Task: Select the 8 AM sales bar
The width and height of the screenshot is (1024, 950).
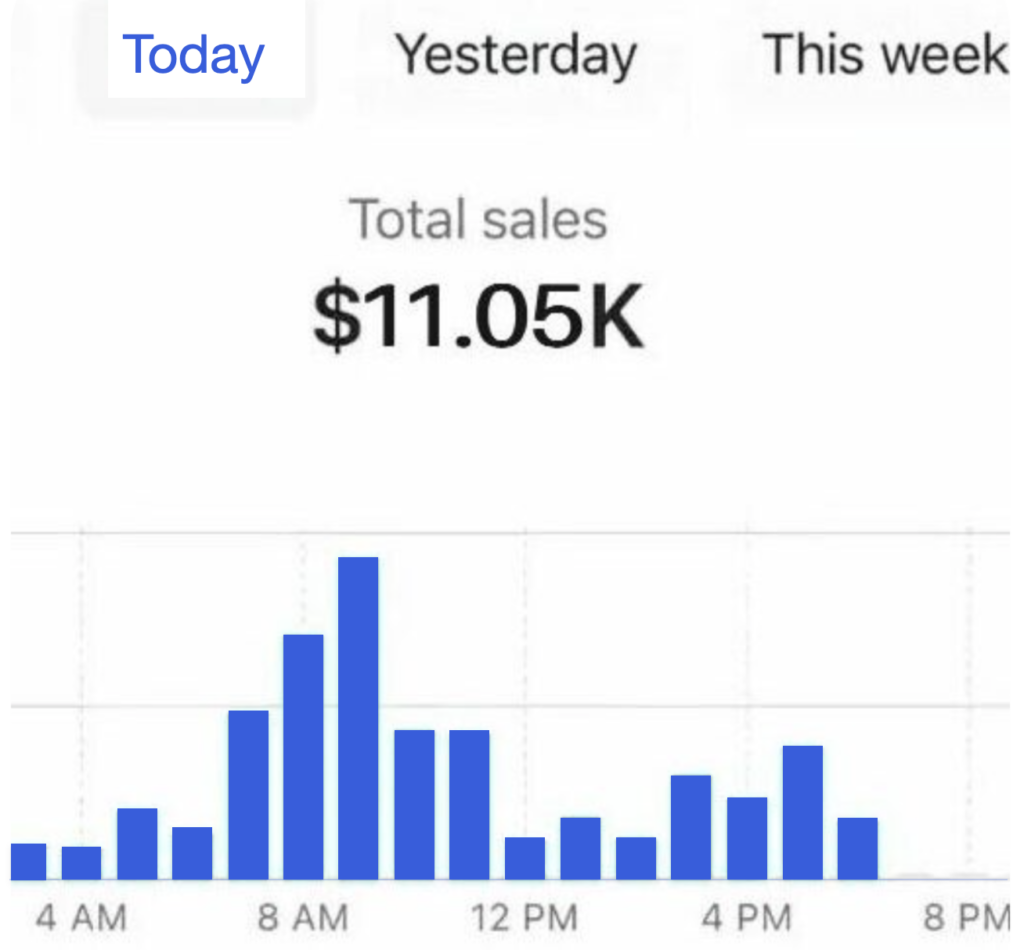Action: (303, 757)
